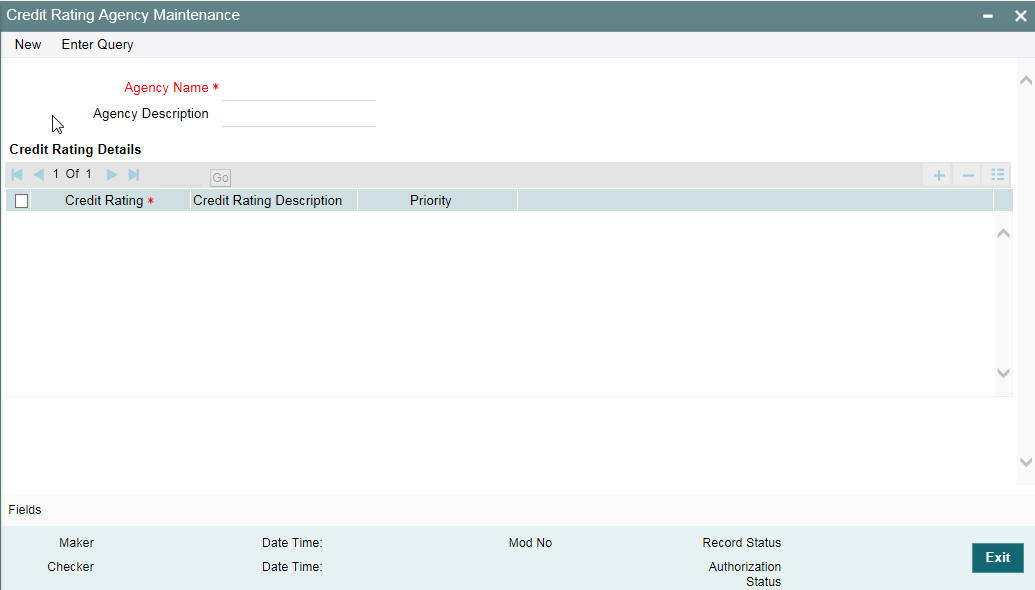Open the Fields section label
The image size is (1035, 590).
point(25,510)
